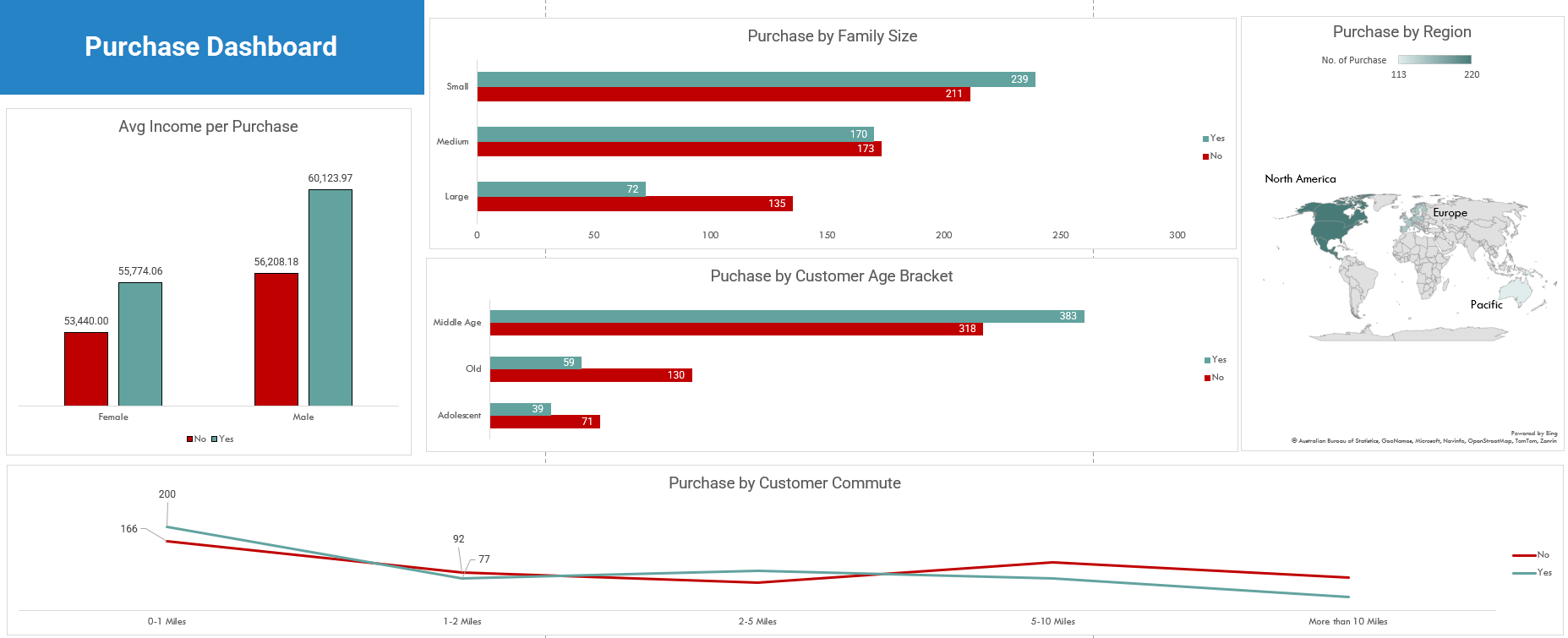This screenshot has height=638, width=1568.
Task: Select the Old No bar showing 130
Action: pos(590,375)
